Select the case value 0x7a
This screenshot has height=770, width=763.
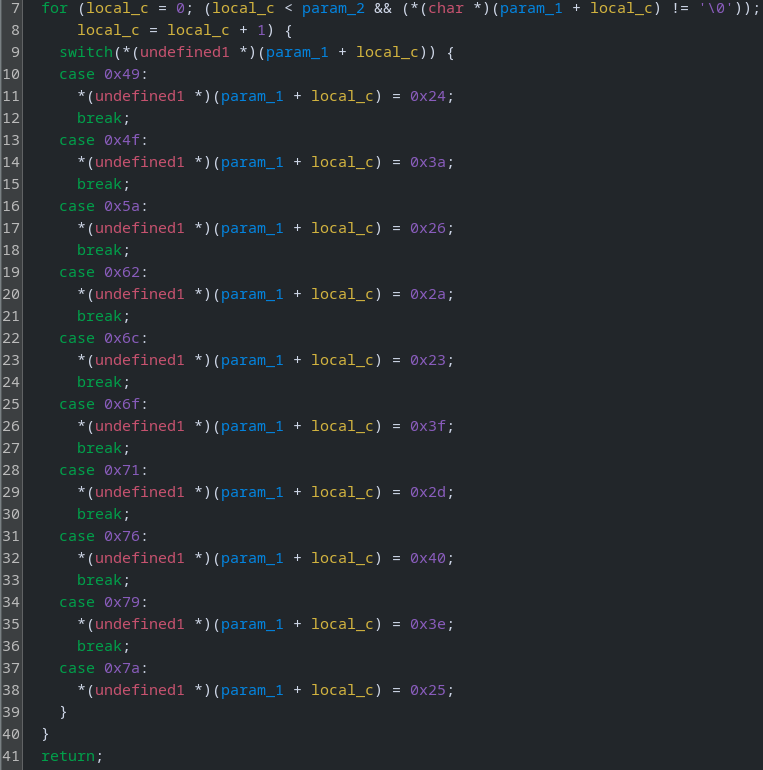click(122, 668)
